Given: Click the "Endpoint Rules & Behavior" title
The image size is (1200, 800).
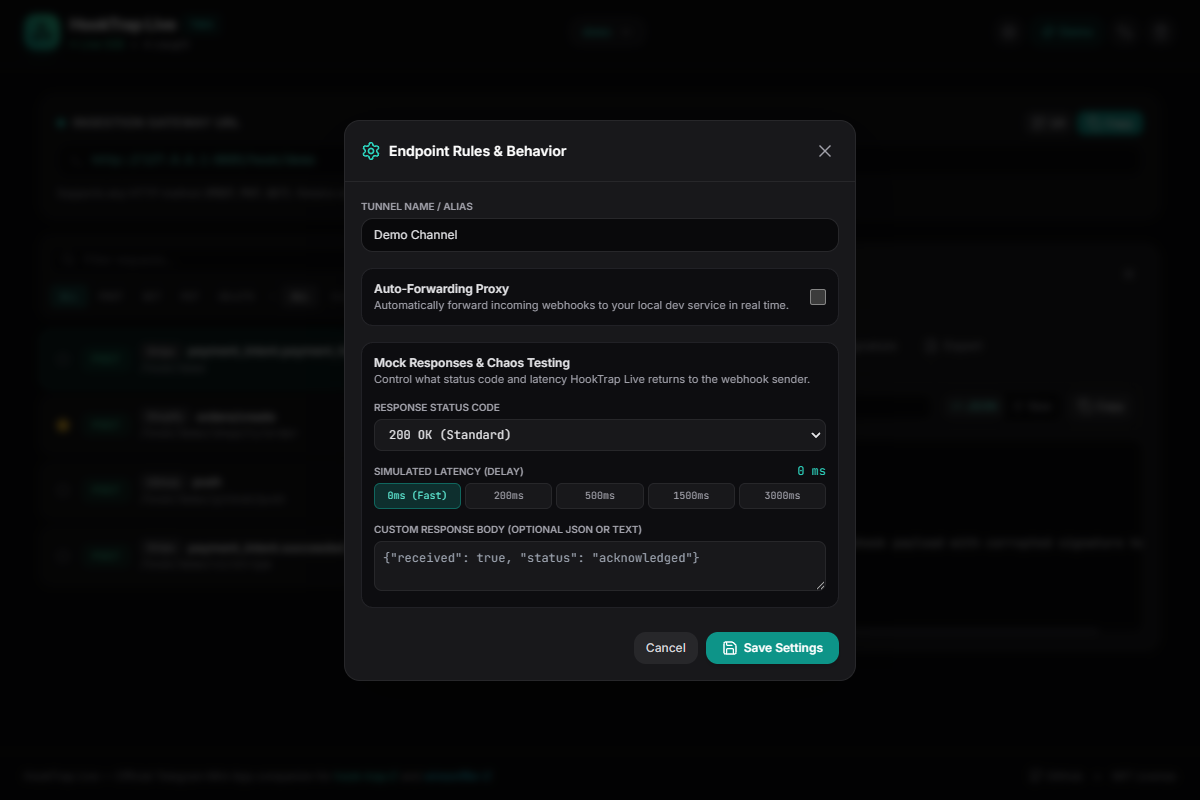Looking at the screenshot, I should point(478,151).
